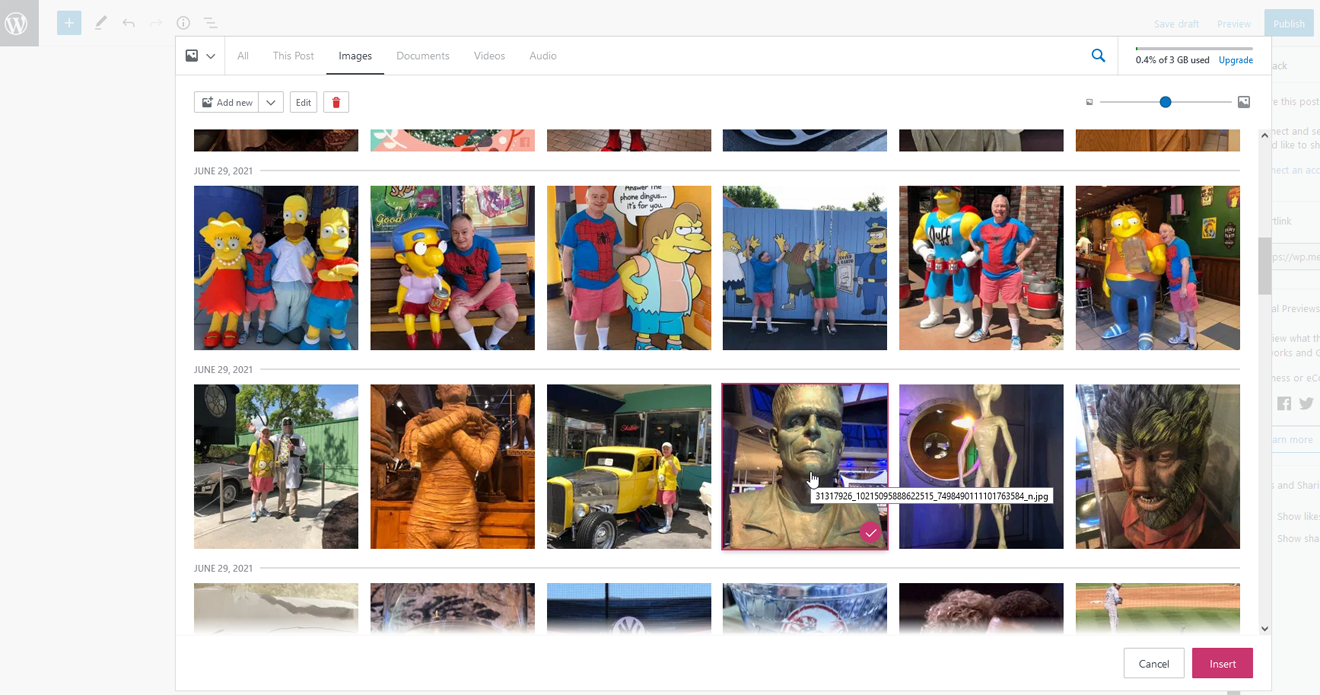
Task: Select Barney statue bar photo
Action: (1158, 268)
